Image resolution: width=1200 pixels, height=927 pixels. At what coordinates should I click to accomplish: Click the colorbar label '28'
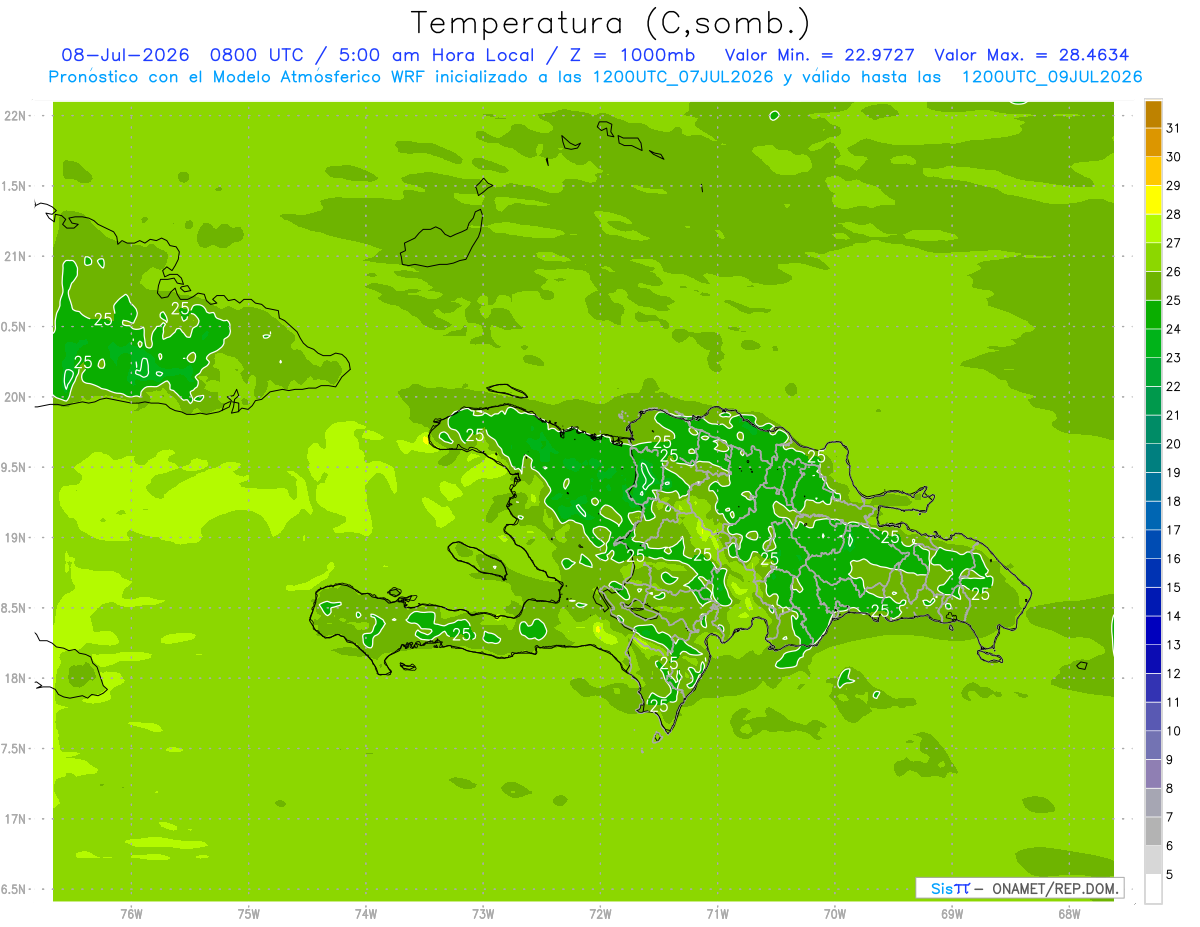point(1174,214)
